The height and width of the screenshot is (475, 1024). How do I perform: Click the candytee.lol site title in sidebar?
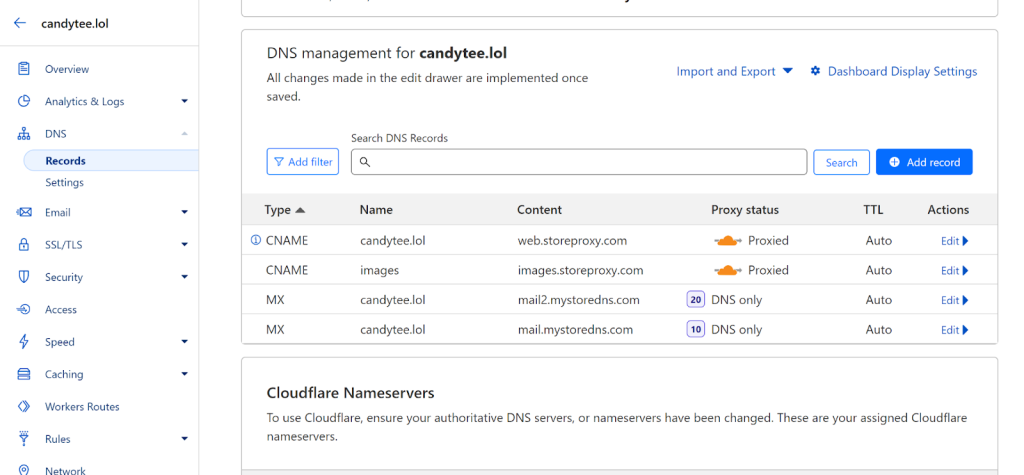click(x=74, y=24)
